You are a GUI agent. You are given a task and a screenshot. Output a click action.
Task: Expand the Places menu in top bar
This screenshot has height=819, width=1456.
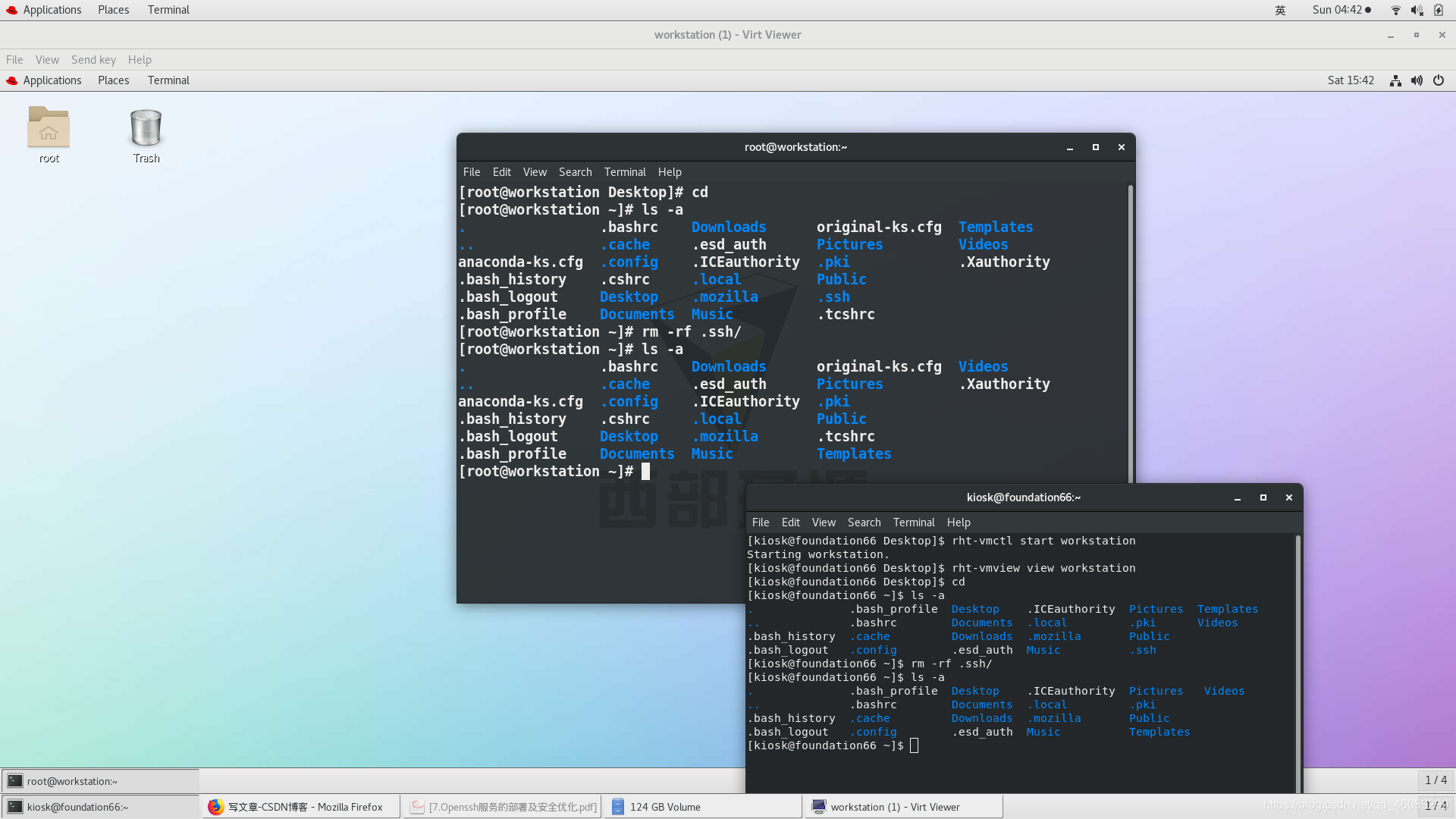(x=113, y=10)
